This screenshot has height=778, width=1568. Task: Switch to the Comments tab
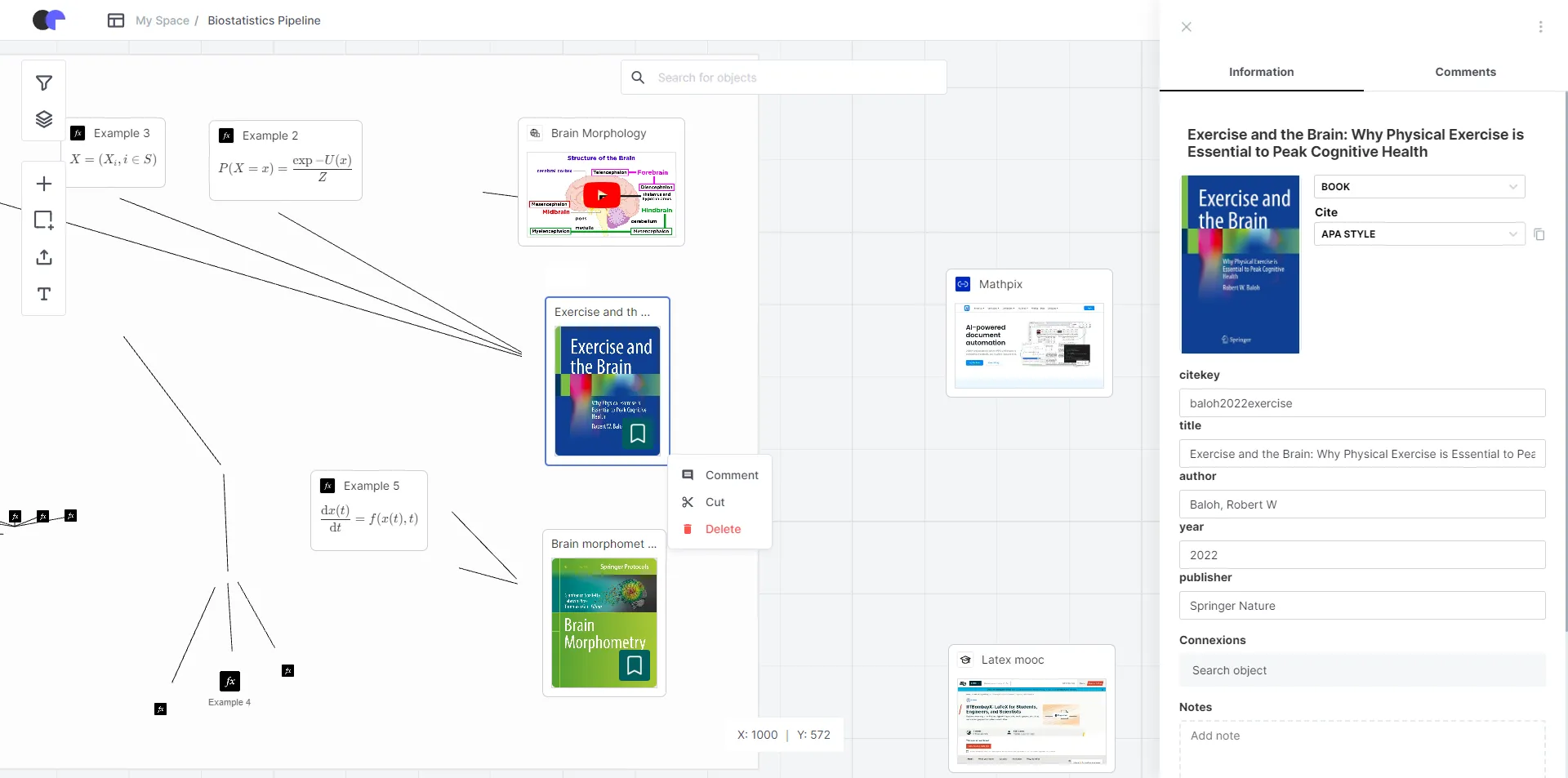click(x=1465, y=72)
